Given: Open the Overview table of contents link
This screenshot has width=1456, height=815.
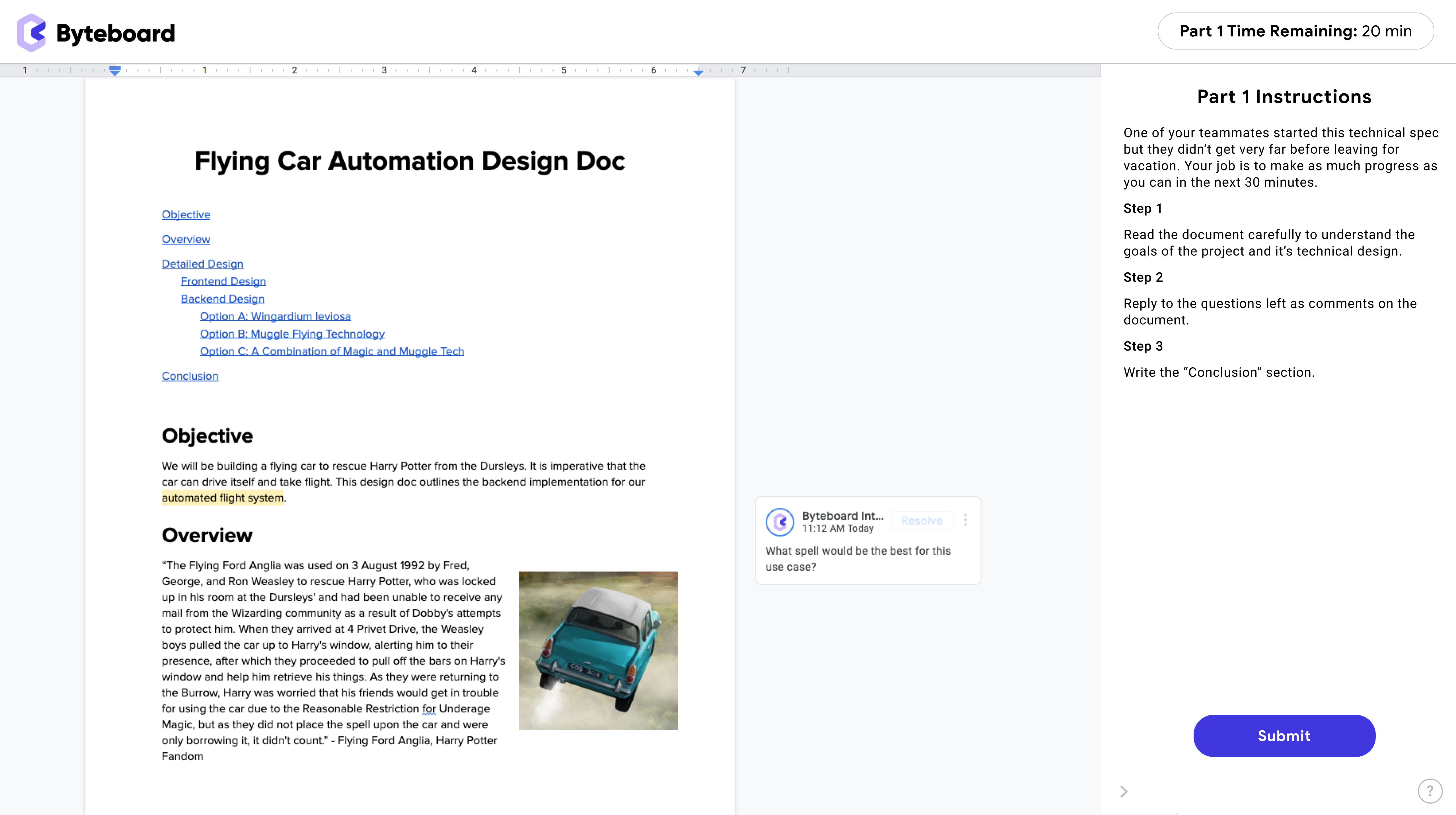Looking at the screenshot, I should [x=185, y=239].
